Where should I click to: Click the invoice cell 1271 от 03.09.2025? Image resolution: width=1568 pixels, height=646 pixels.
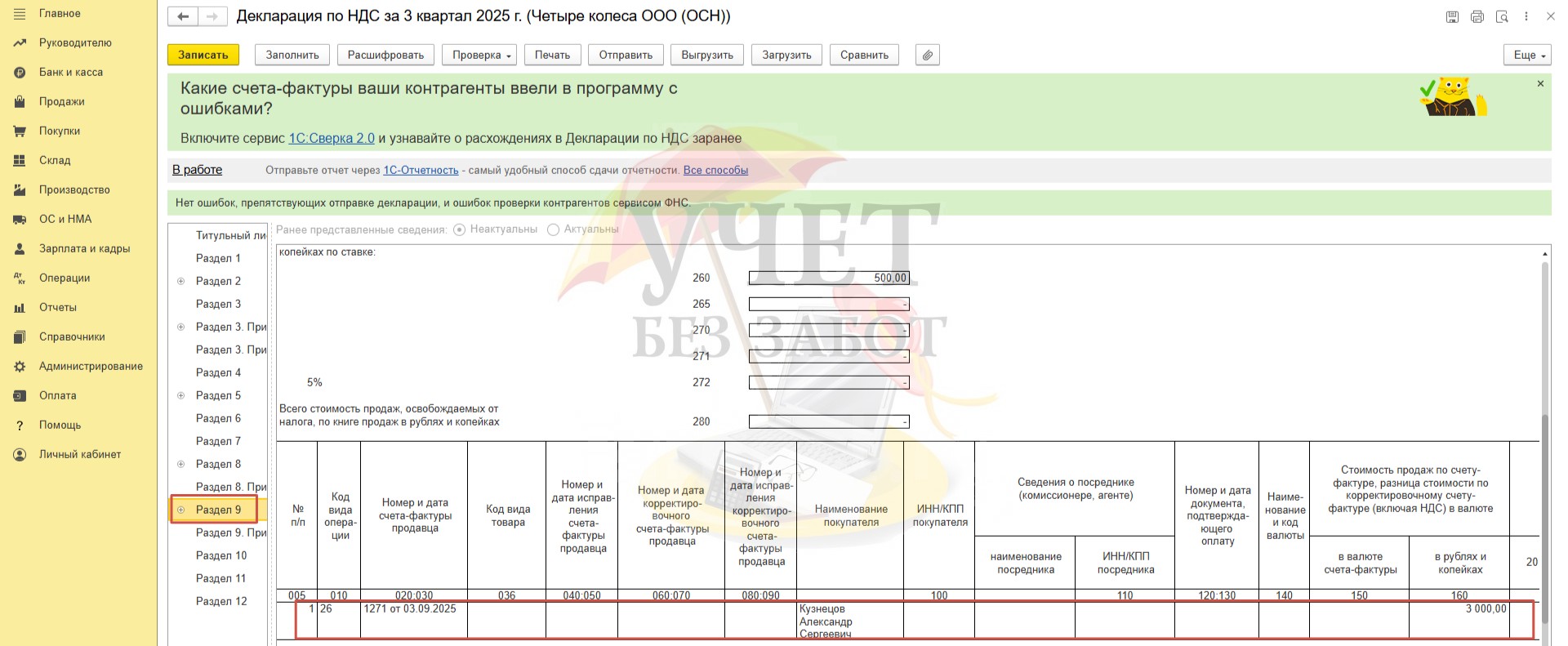pos(414,619)
